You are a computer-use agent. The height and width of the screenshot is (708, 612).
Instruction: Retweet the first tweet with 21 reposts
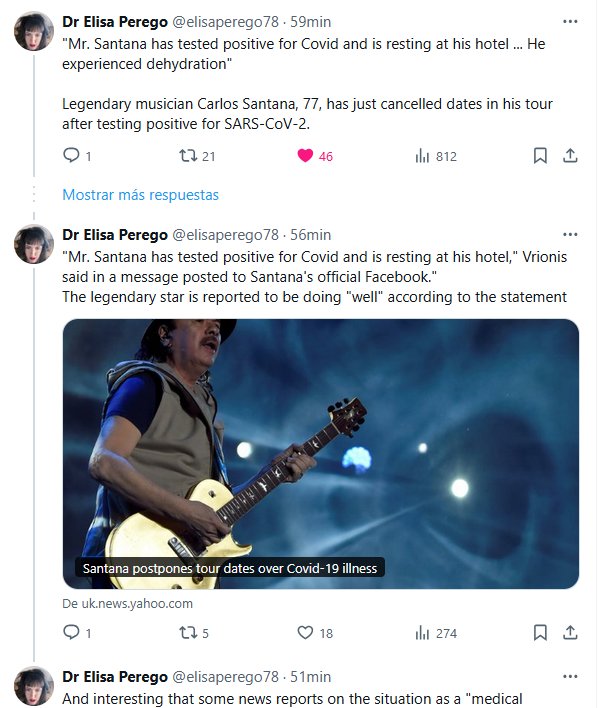[x=188, y=155]
